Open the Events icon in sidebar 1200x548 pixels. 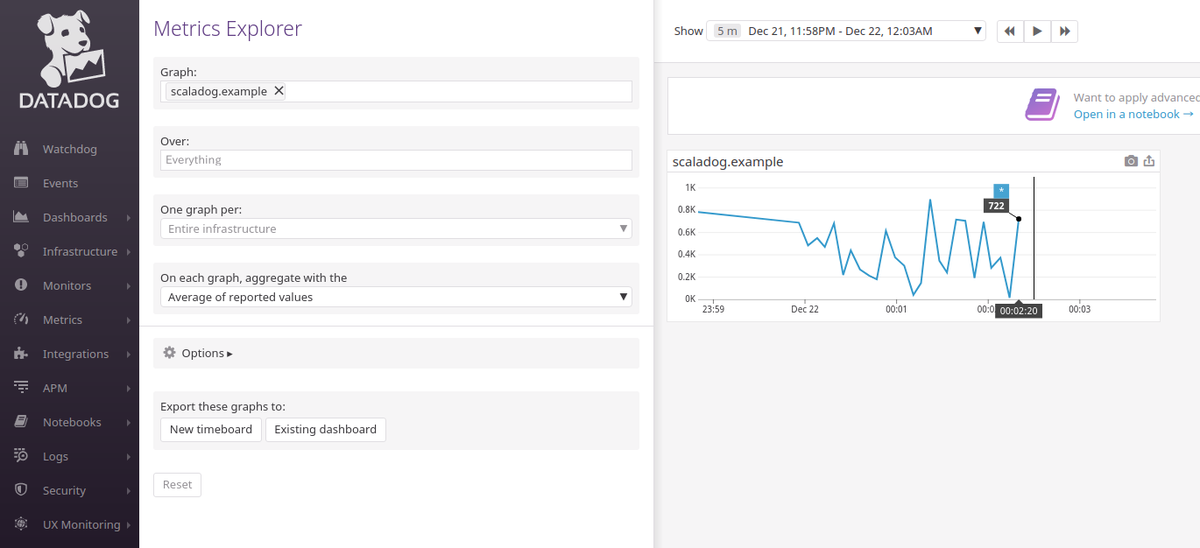[x=20, y=183]
